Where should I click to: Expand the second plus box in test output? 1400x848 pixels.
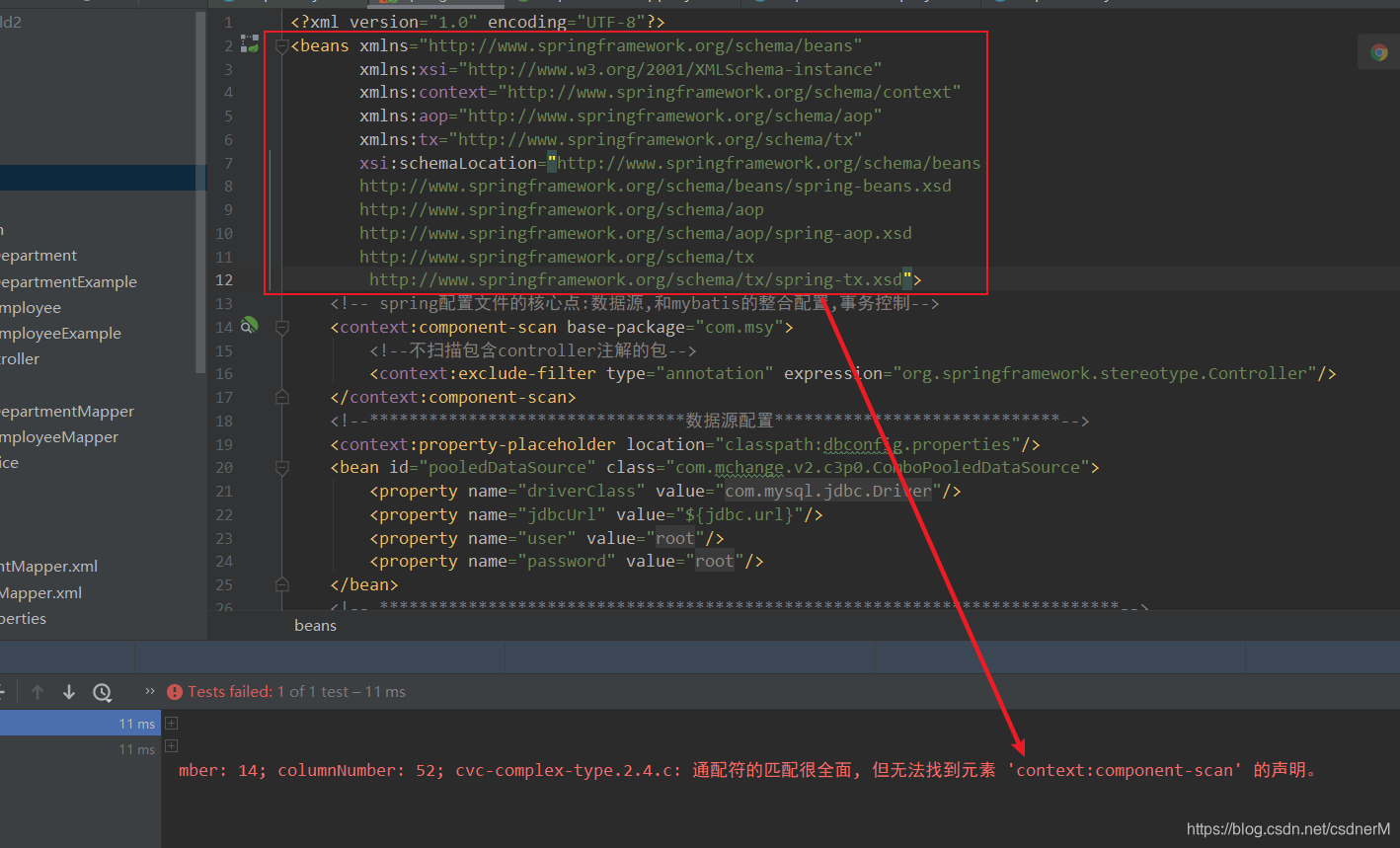[171, 746]
